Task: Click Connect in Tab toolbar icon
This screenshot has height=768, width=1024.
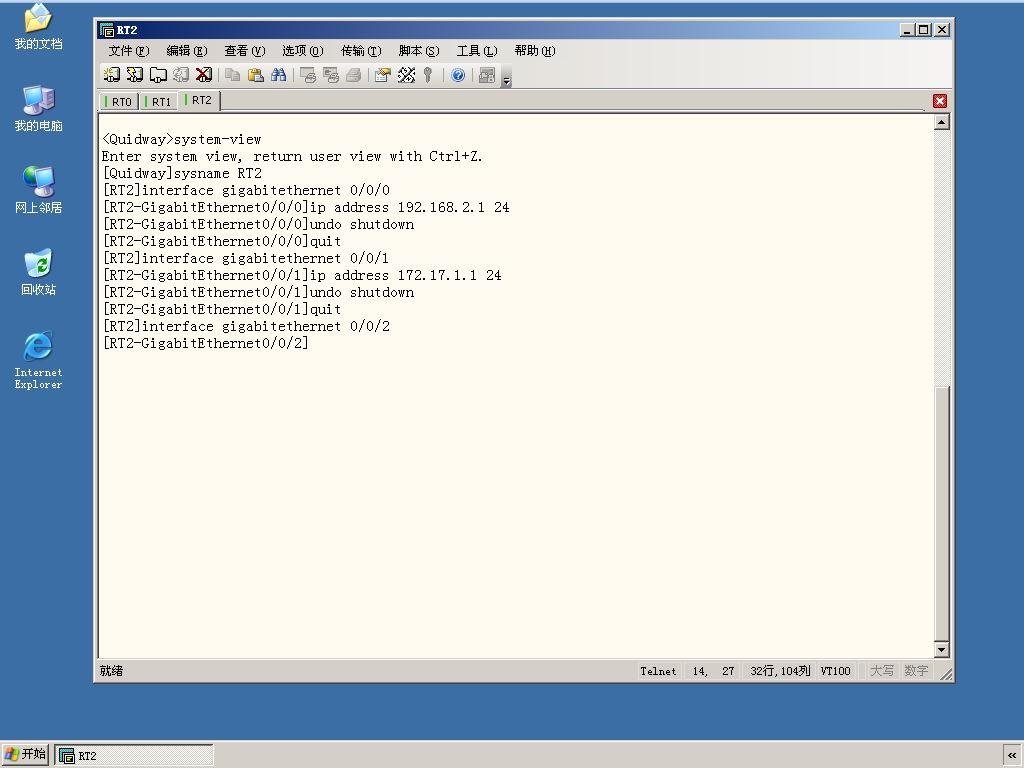Action: click(x=158, y=75)
